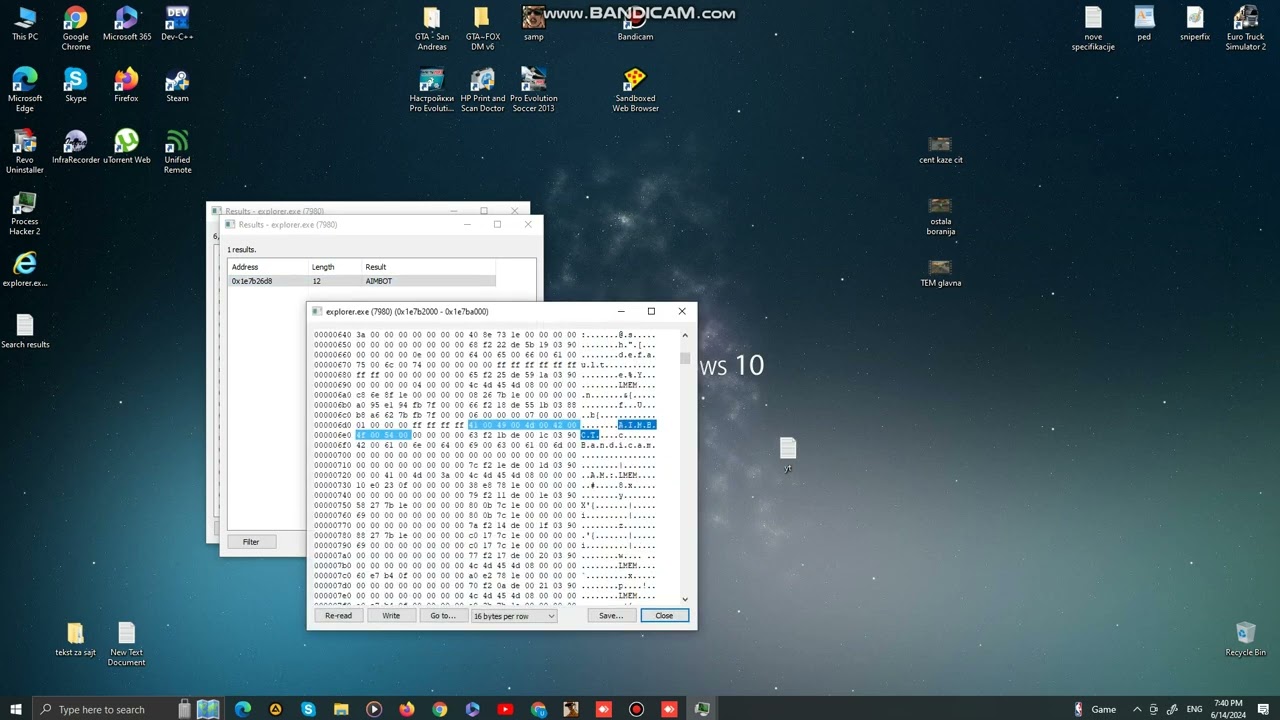1280x720 pixels.
Task: Select the New Text Document file
Action: 126,644
